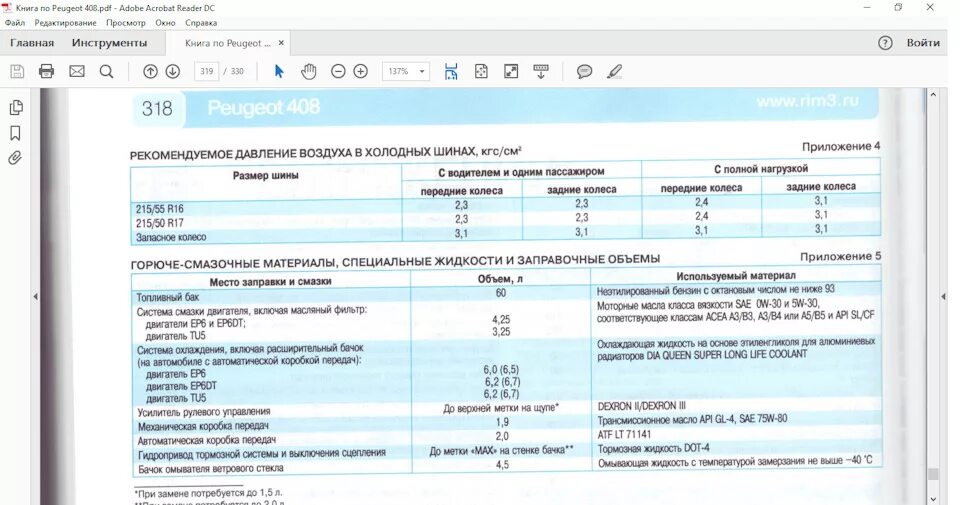Viewport: 960px width, 505px height.
Task: Click the total pages '330' label
Action: point(237,72)
